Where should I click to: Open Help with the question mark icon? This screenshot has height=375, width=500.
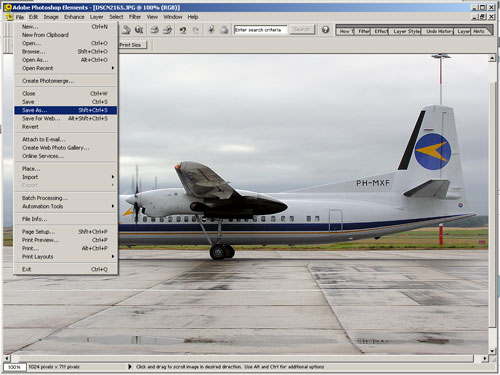click(325, 30)
